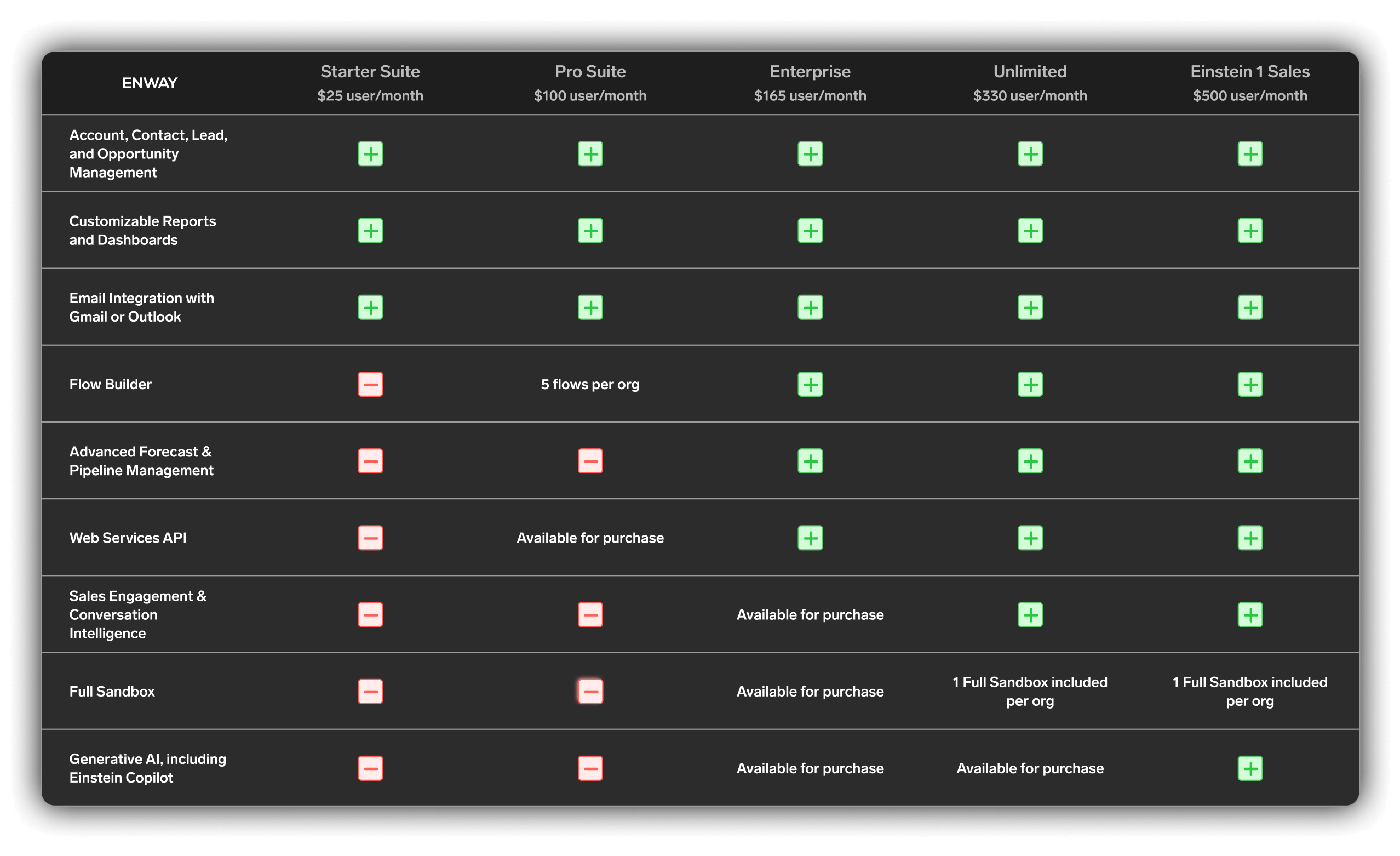Click the 'Full Sandbox' row label
1400x856 pixels.
pos(112,692)
